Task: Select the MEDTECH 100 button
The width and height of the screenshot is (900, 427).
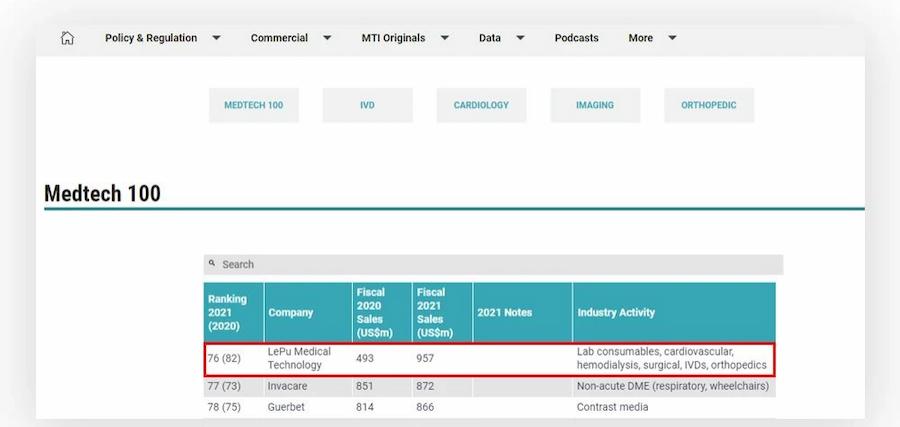Action: (254, 105)
